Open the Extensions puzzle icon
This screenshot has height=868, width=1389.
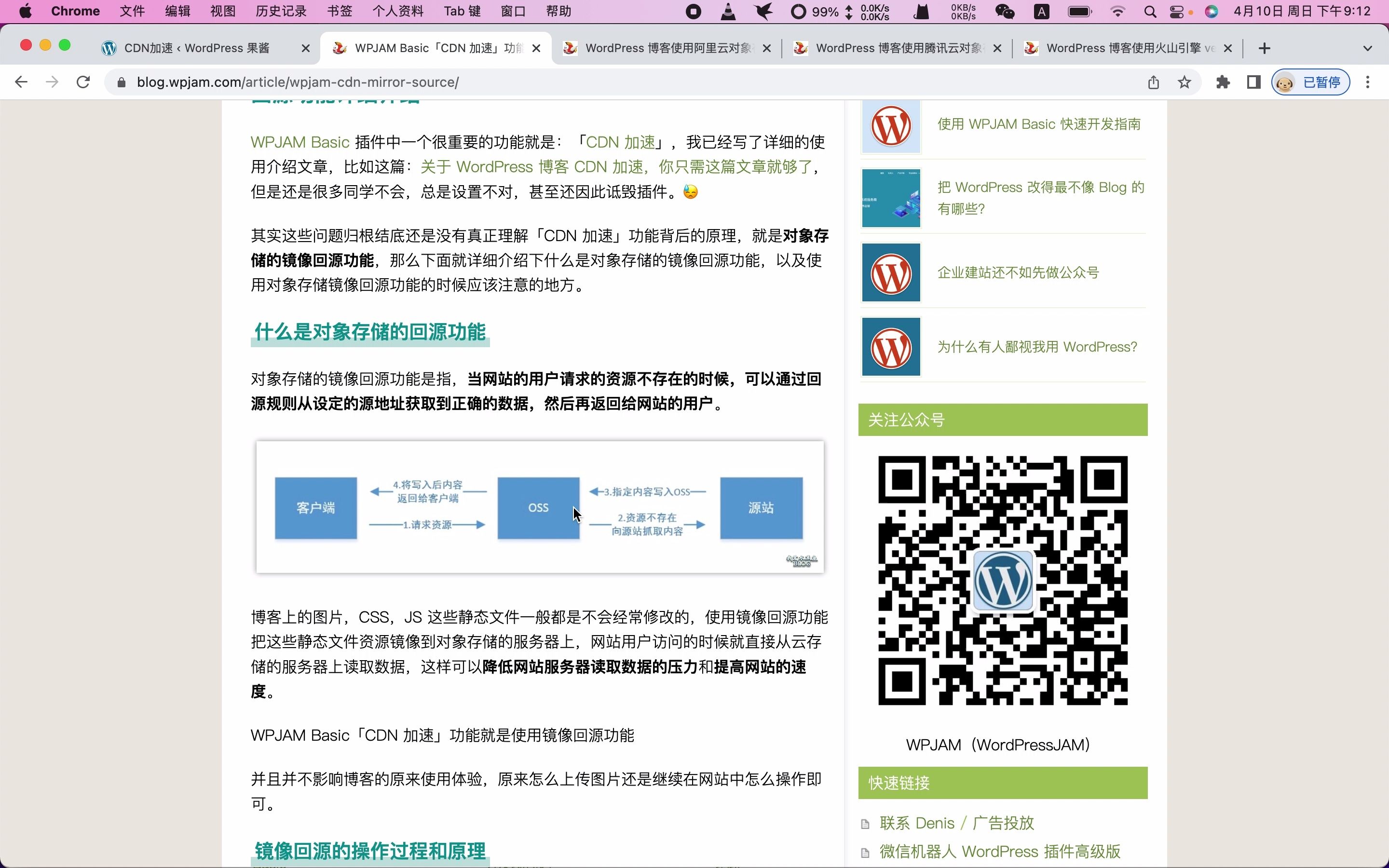click(1223, 82)
